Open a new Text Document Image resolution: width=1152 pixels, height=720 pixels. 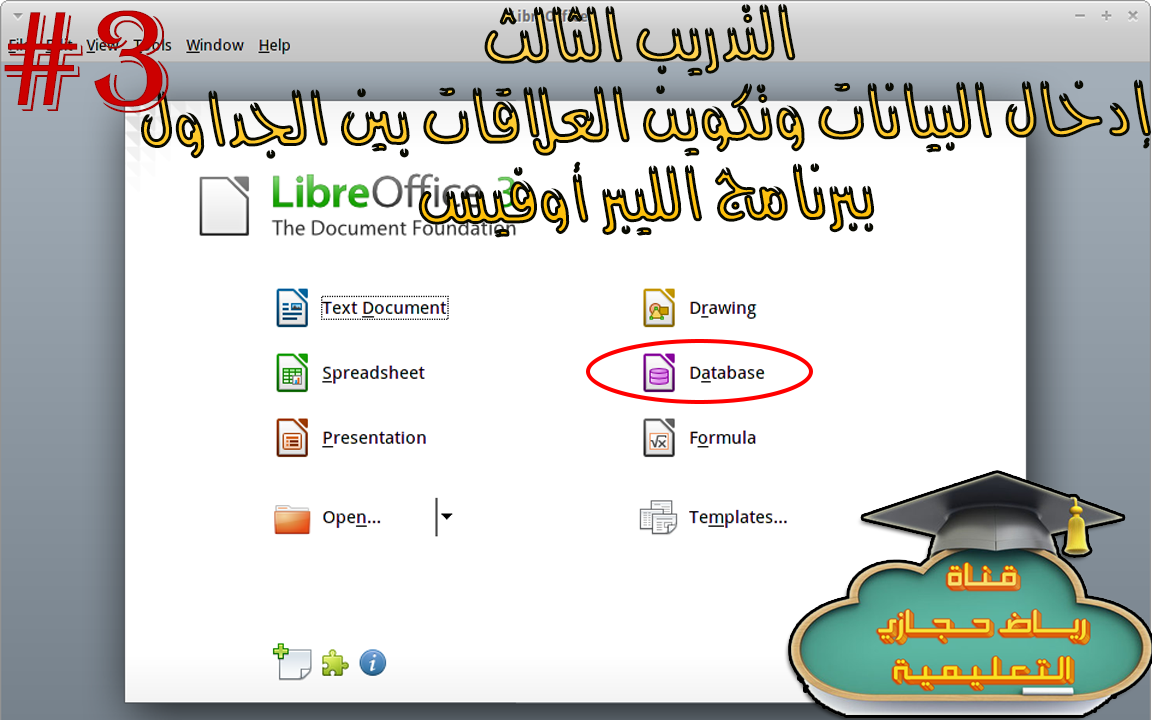pyautogui.click(x=384, y=308)
